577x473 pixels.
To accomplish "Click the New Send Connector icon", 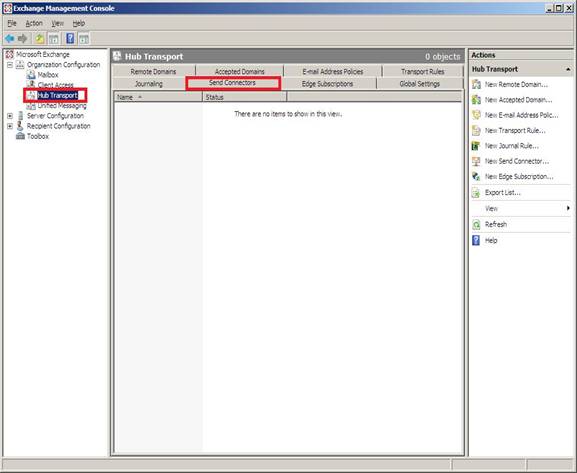I will [476, 161].
